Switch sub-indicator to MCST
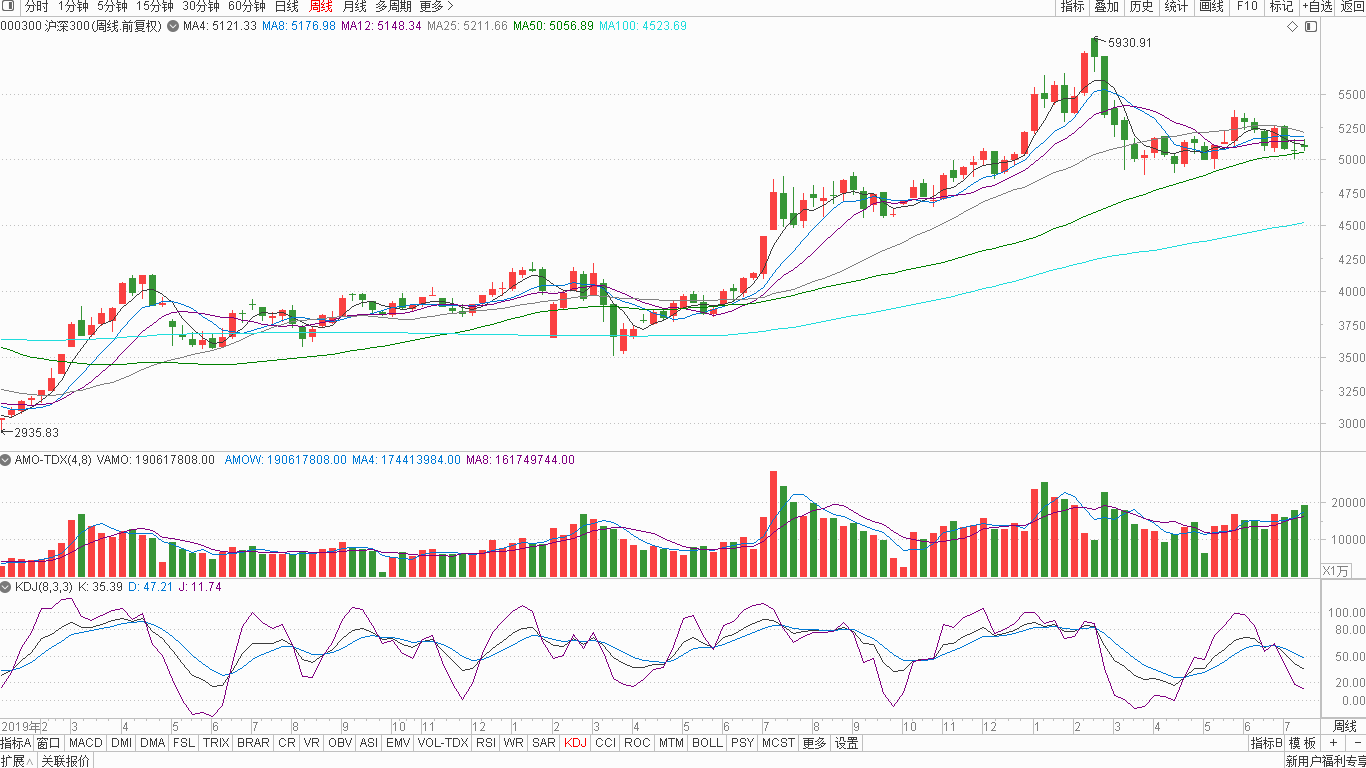 point(778,743)
